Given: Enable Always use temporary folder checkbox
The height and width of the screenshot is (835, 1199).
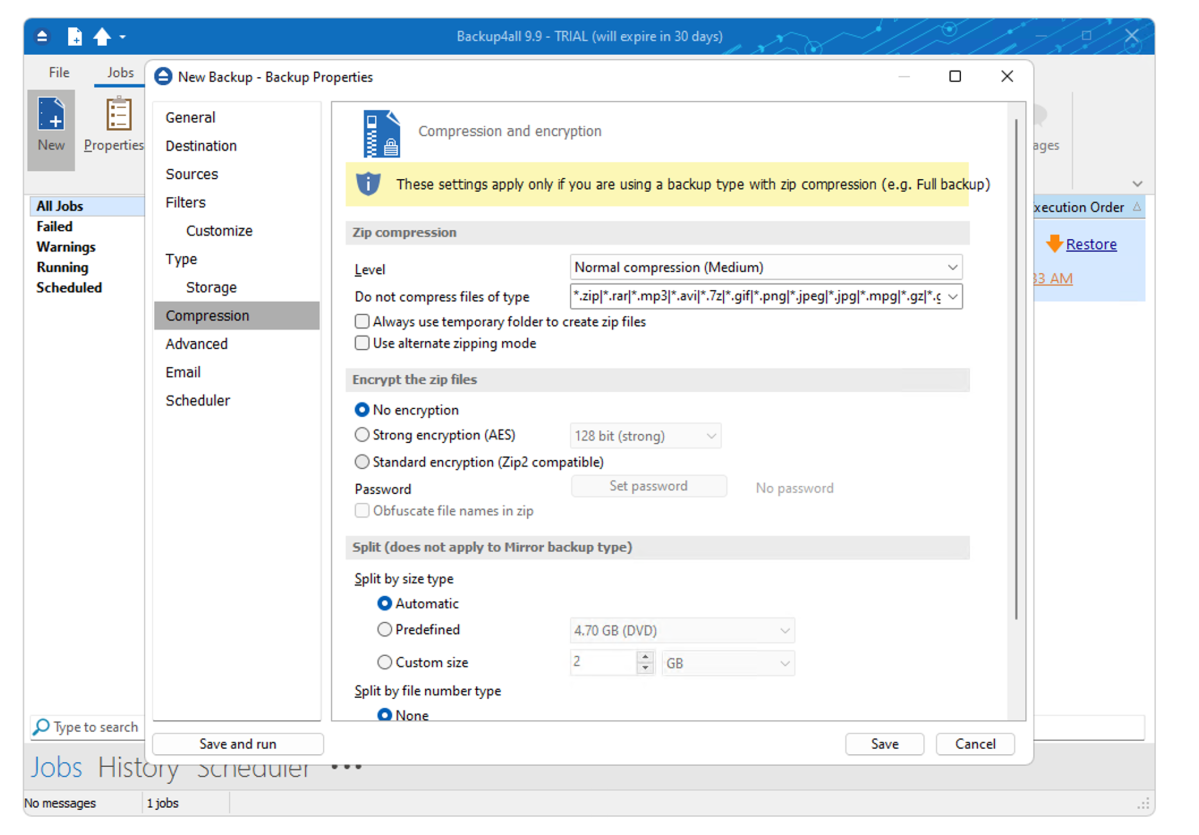Looking at the screenshot, I should 362,321.
